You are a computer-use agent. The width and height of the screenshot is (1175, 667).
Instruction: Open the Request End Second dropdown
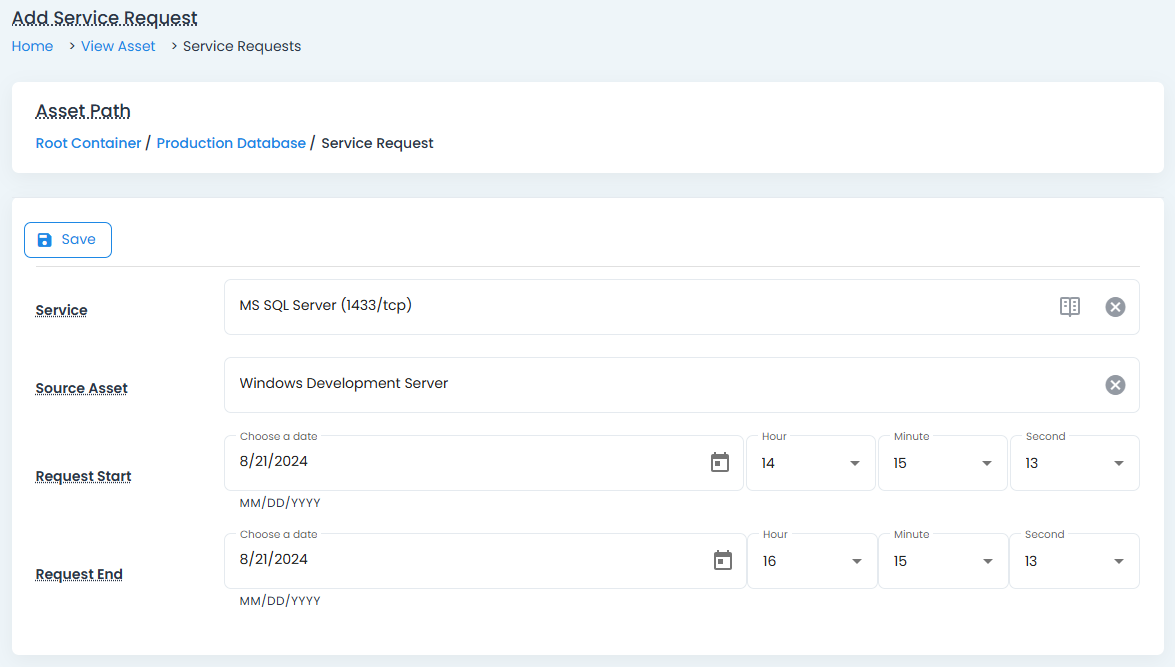pos(1074,561)
